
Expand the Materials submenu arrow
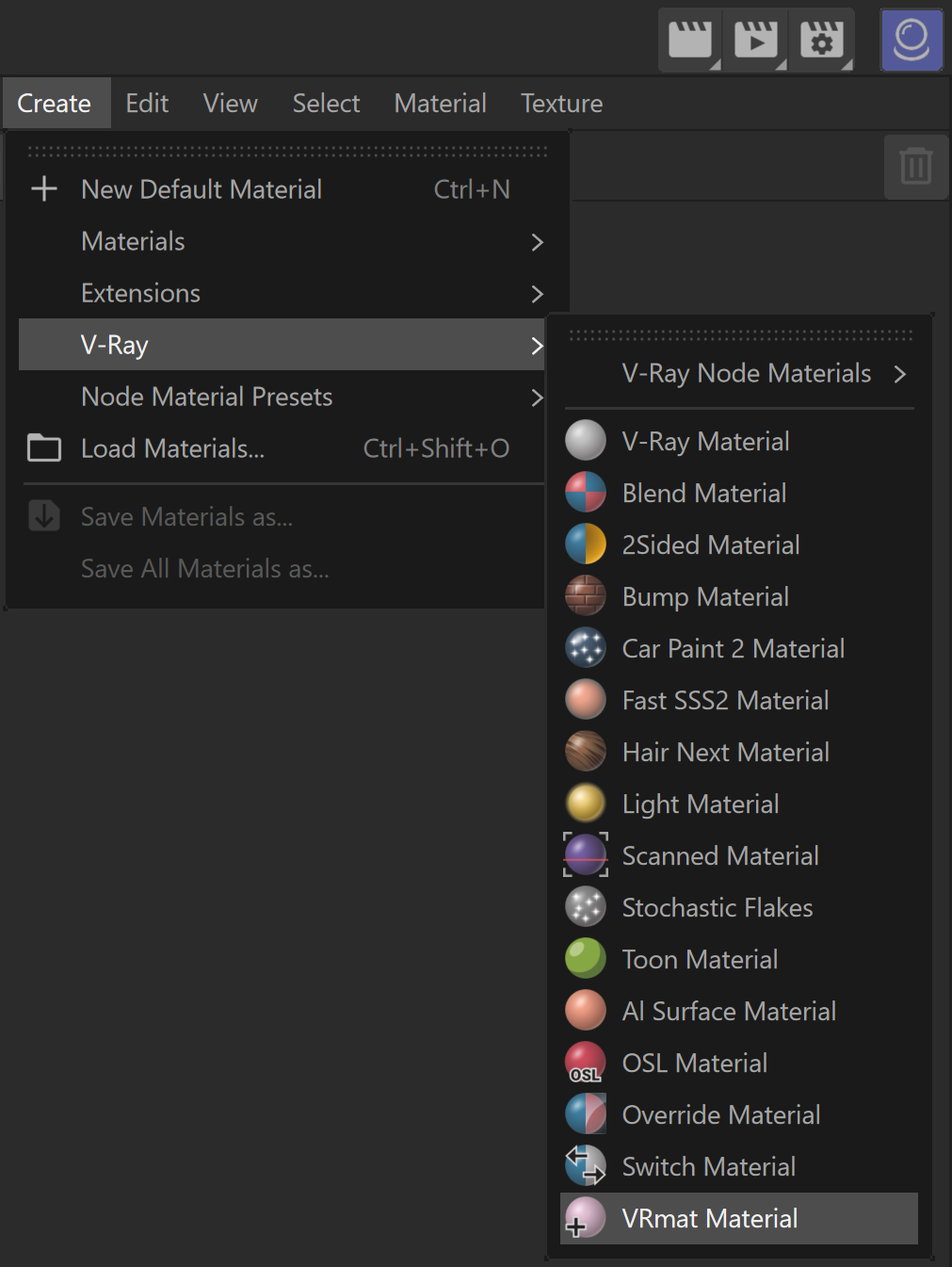click(537, 242)
